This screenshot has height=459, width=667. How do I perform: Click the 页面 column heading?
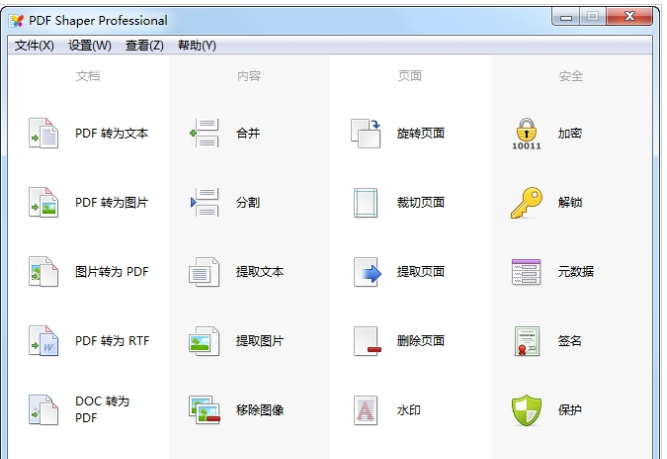coord(410,76)
